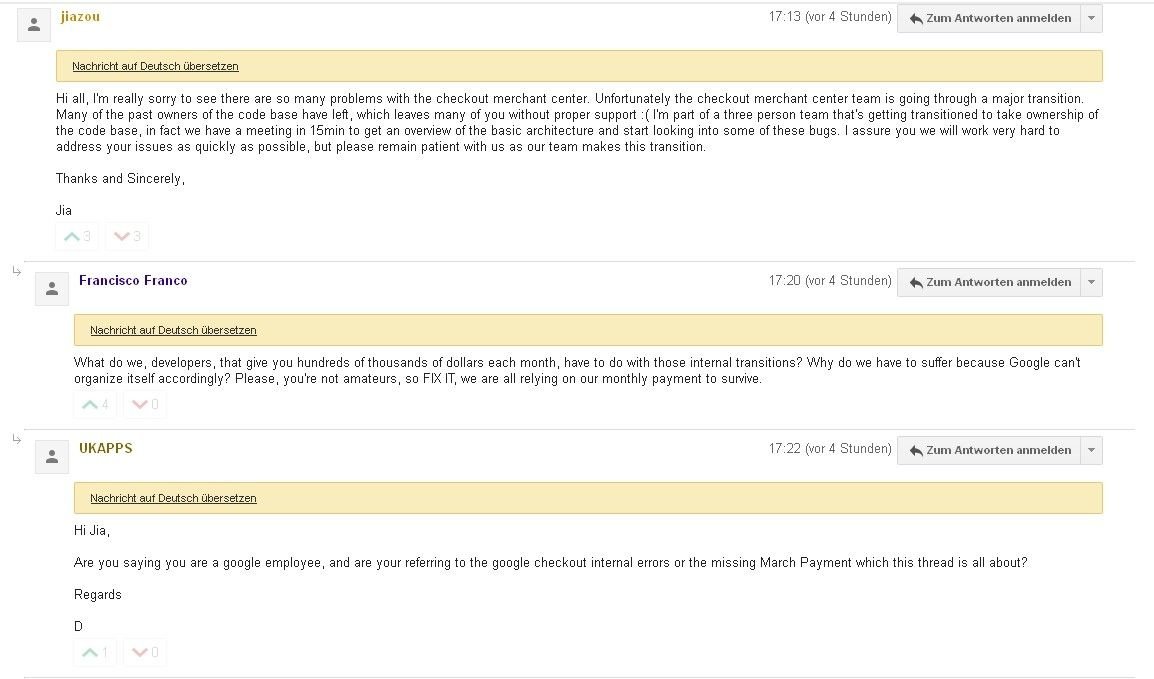Translate Francisco Franco's message to Deutsch
The image size is (1154, 679).
coord(173,330)
